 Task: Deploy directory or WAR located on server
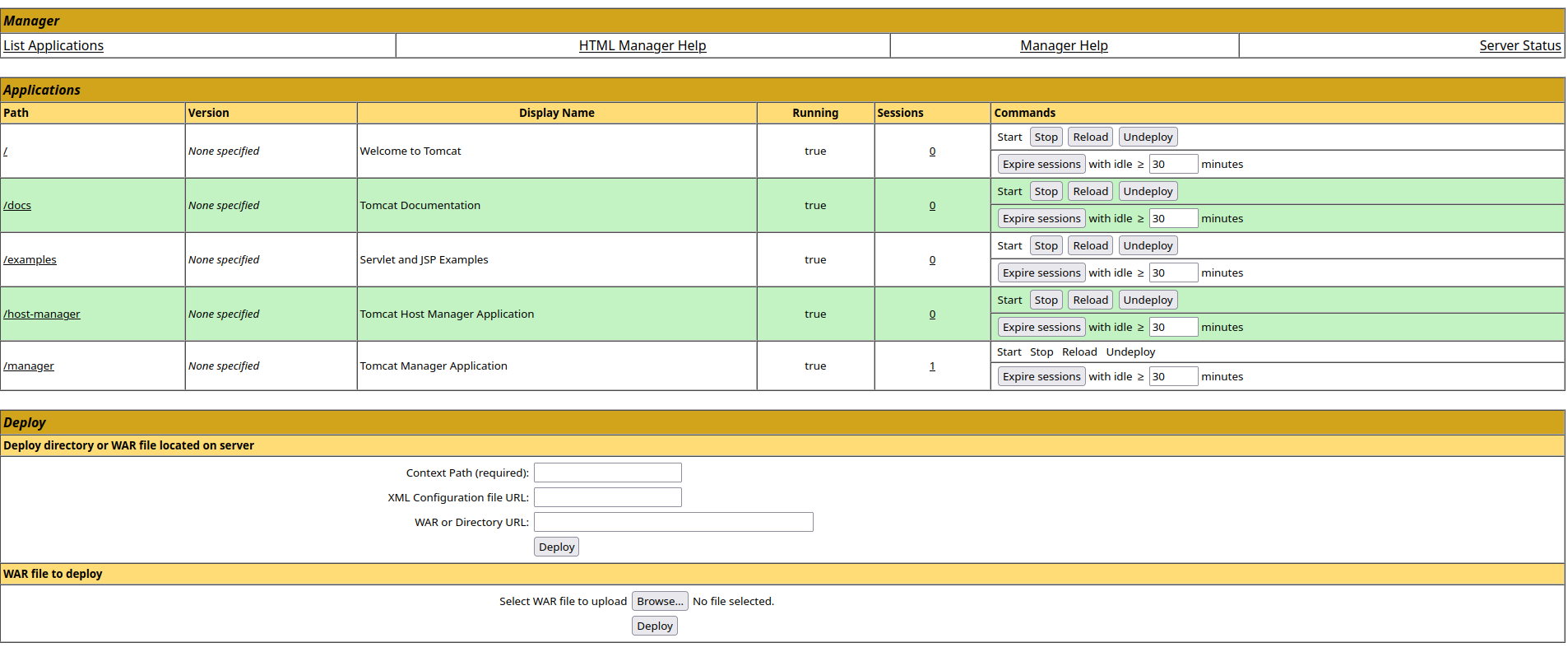(556, 547)
